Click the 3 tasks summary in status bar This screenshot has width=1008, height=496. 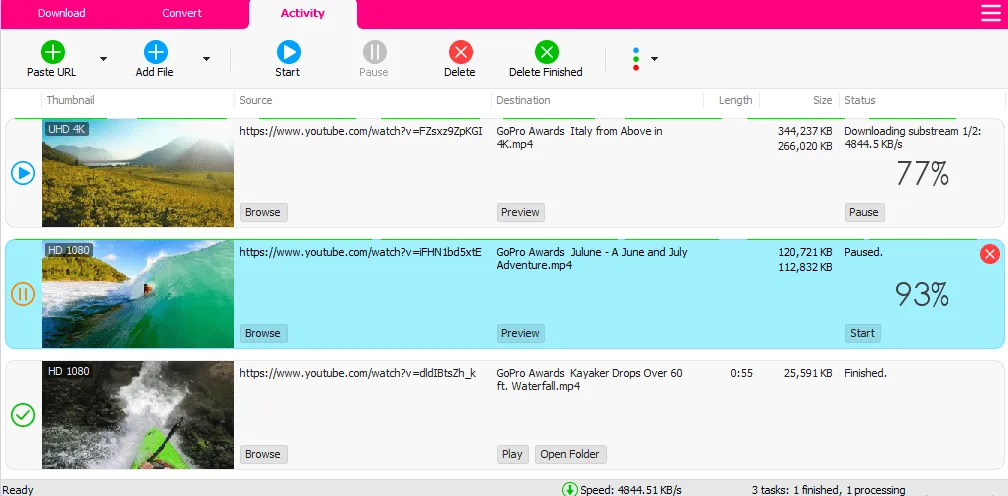pyautogui.click(x=828, y=490)
